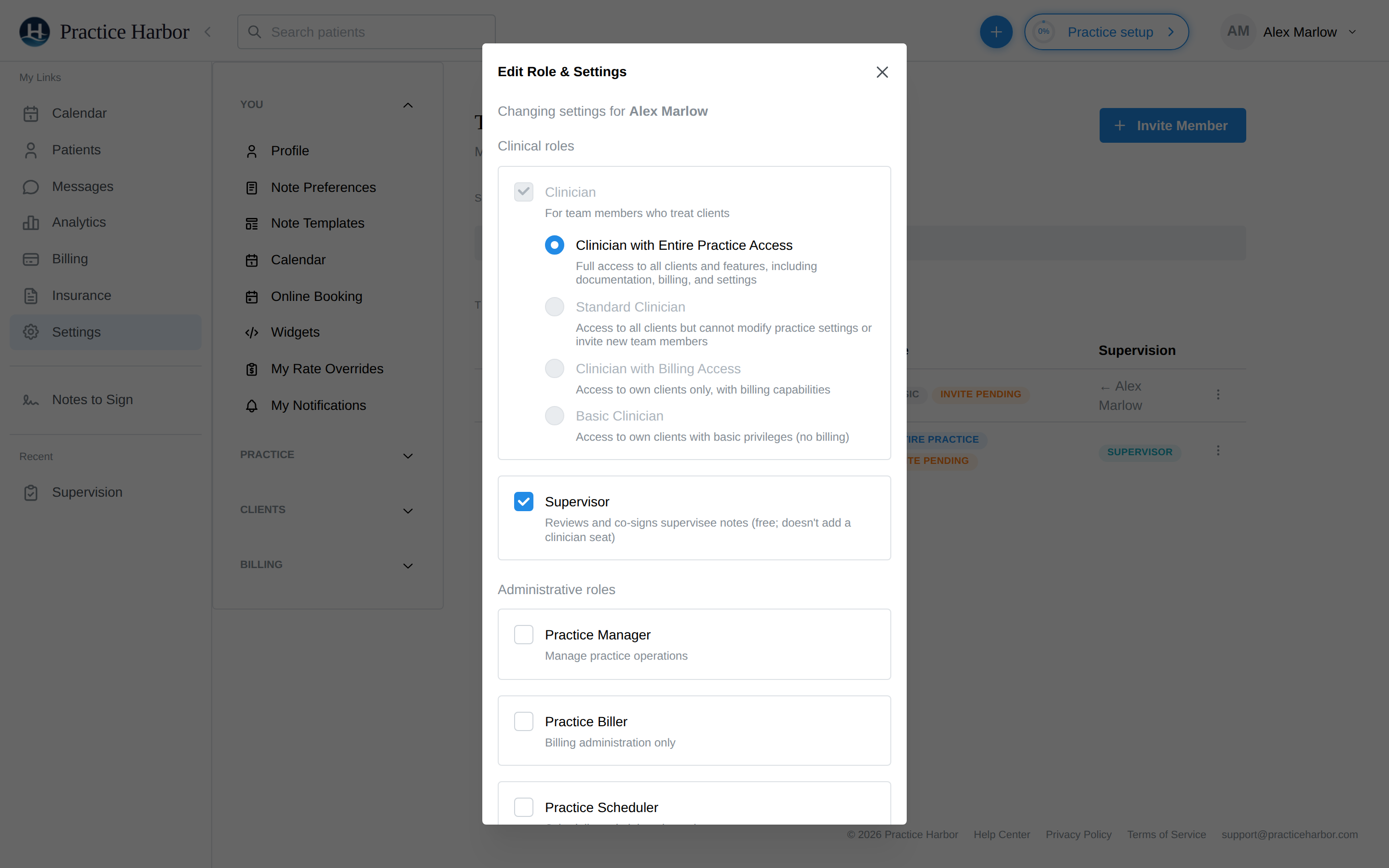
Task: Open row menu for Alex Marlow supervisee
Action: 1218,394
